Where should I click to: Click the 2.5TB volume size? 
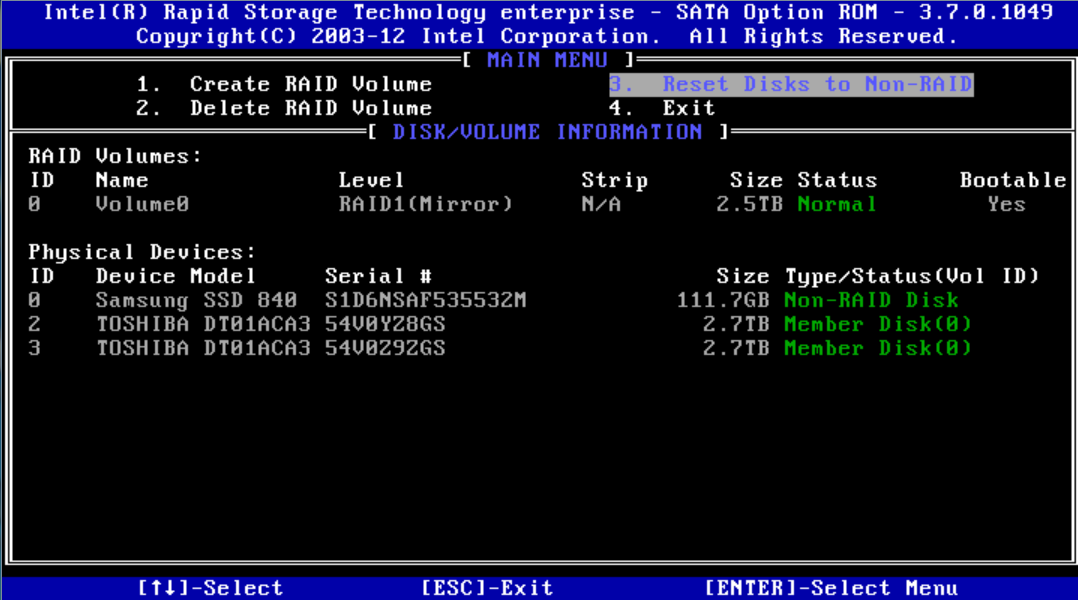[x=749, y=204]
